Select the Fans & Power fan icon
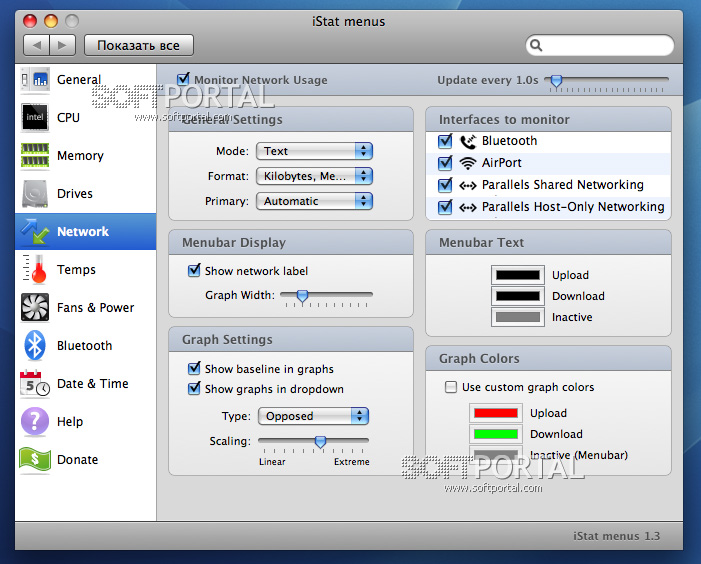Screen dimensions: 701x564 pyautogui.click(x=35, y=307)
